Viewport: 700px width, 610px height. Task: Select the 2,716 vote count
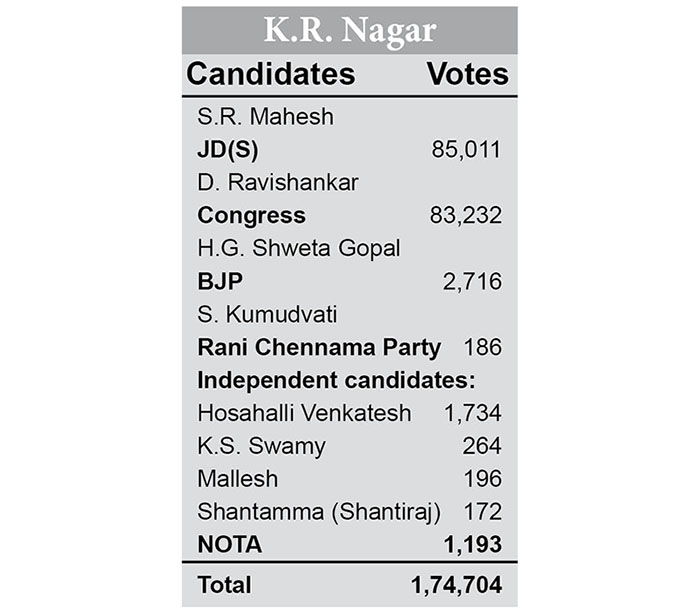click(472, 282)
